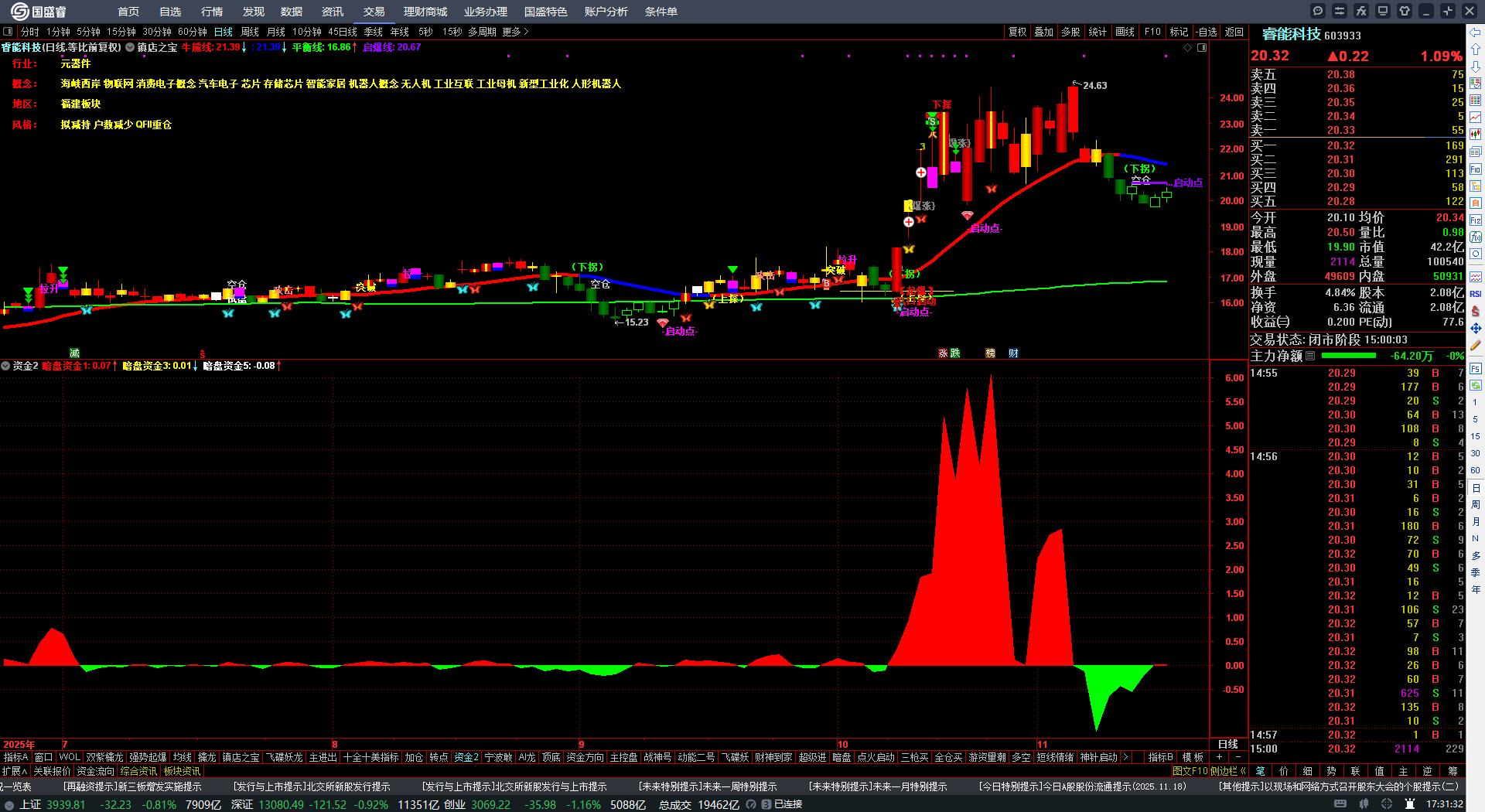The height and width of the screenshot is (812, 1485).
Task: Expand the status bar index dropdown circle
Action: (9, 804)
